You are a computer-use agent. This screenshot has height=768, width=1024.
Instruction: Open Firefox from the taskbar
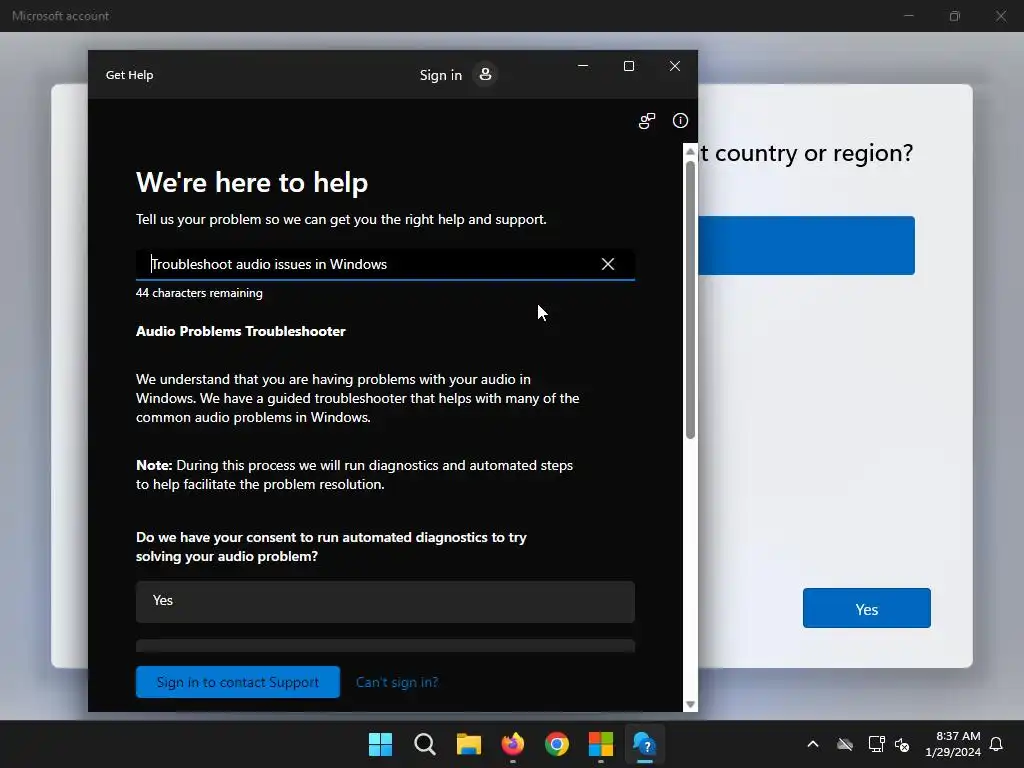click(513, 744)
